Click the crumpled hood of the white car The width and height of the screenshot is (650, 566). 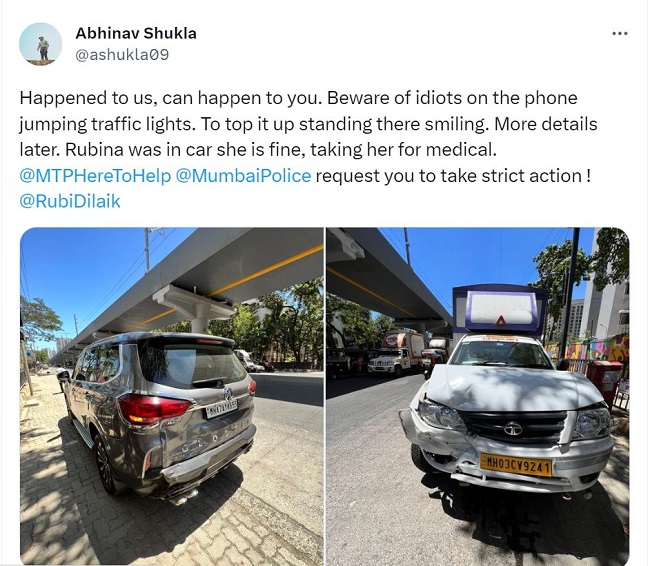pos(508,386)
